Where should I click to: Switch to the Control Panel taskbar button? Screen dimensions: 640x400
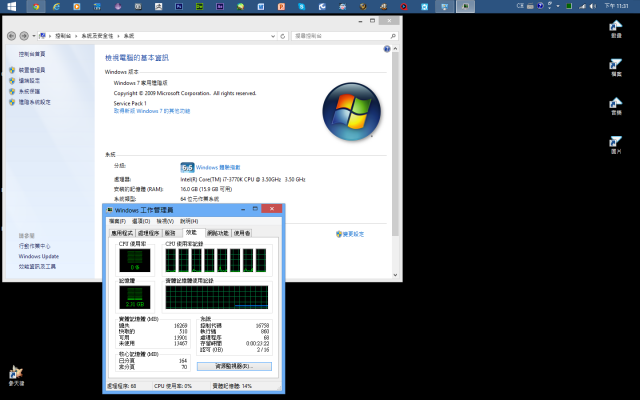[444, 6]
